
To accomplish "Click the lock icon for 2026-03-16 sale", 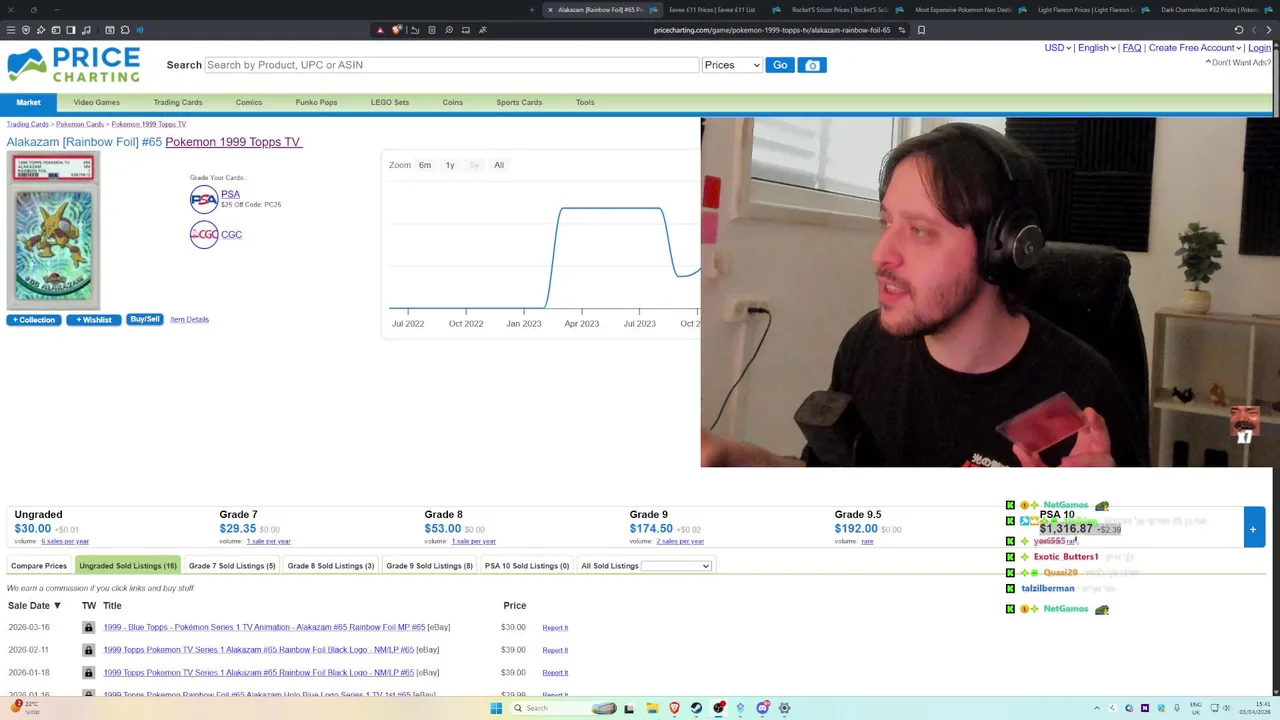I will (x=88, y=627).
